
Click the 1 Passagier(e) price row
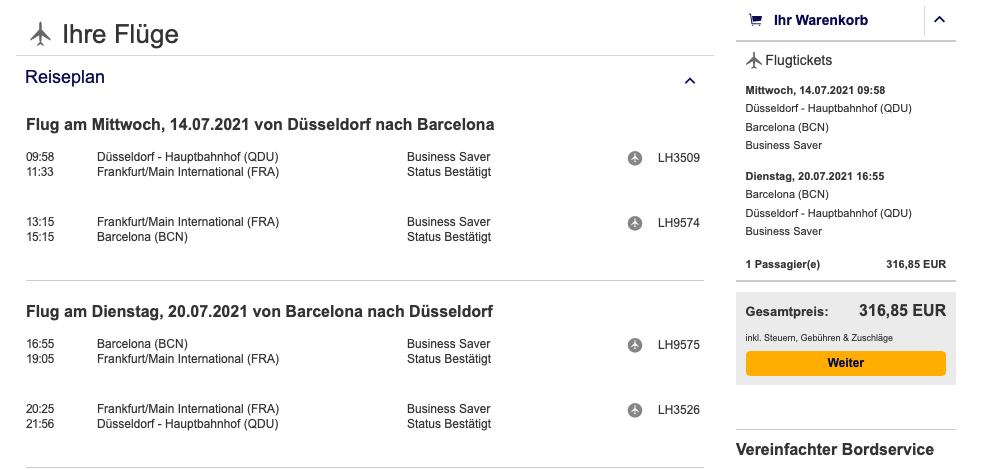[x=845, y=265]
